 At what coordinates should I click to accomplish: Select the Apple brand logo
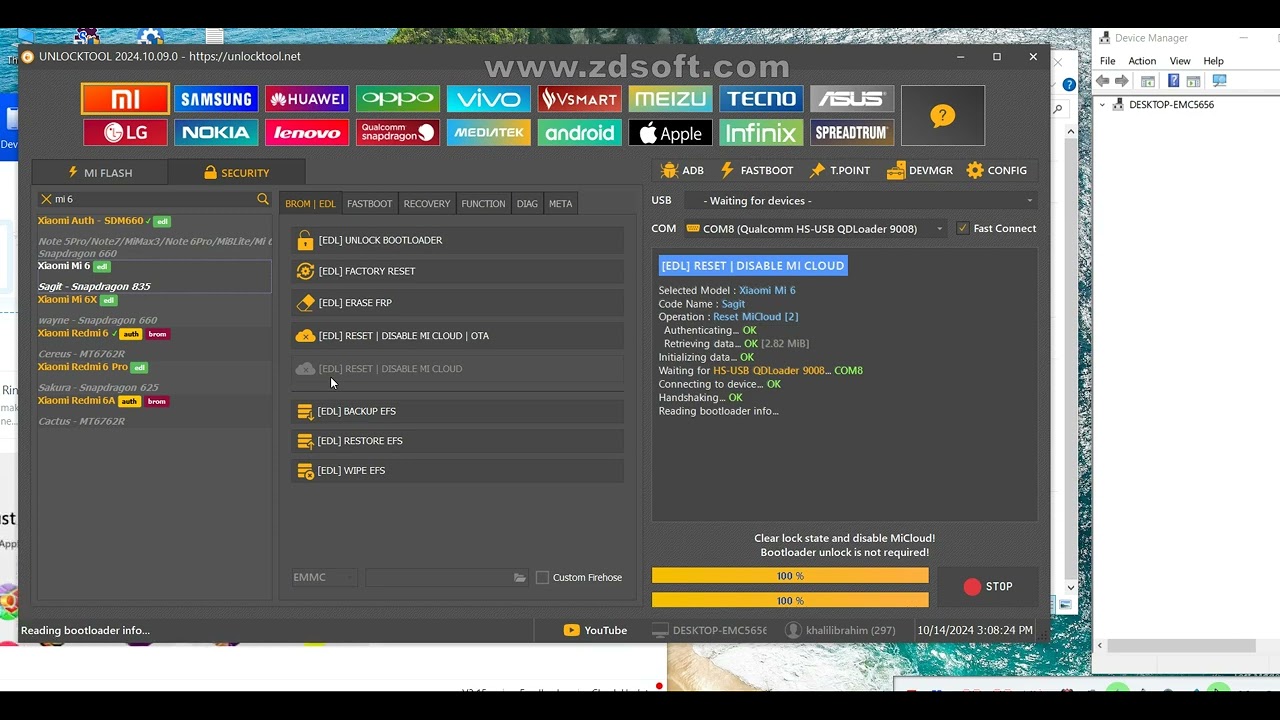point(671,133)
